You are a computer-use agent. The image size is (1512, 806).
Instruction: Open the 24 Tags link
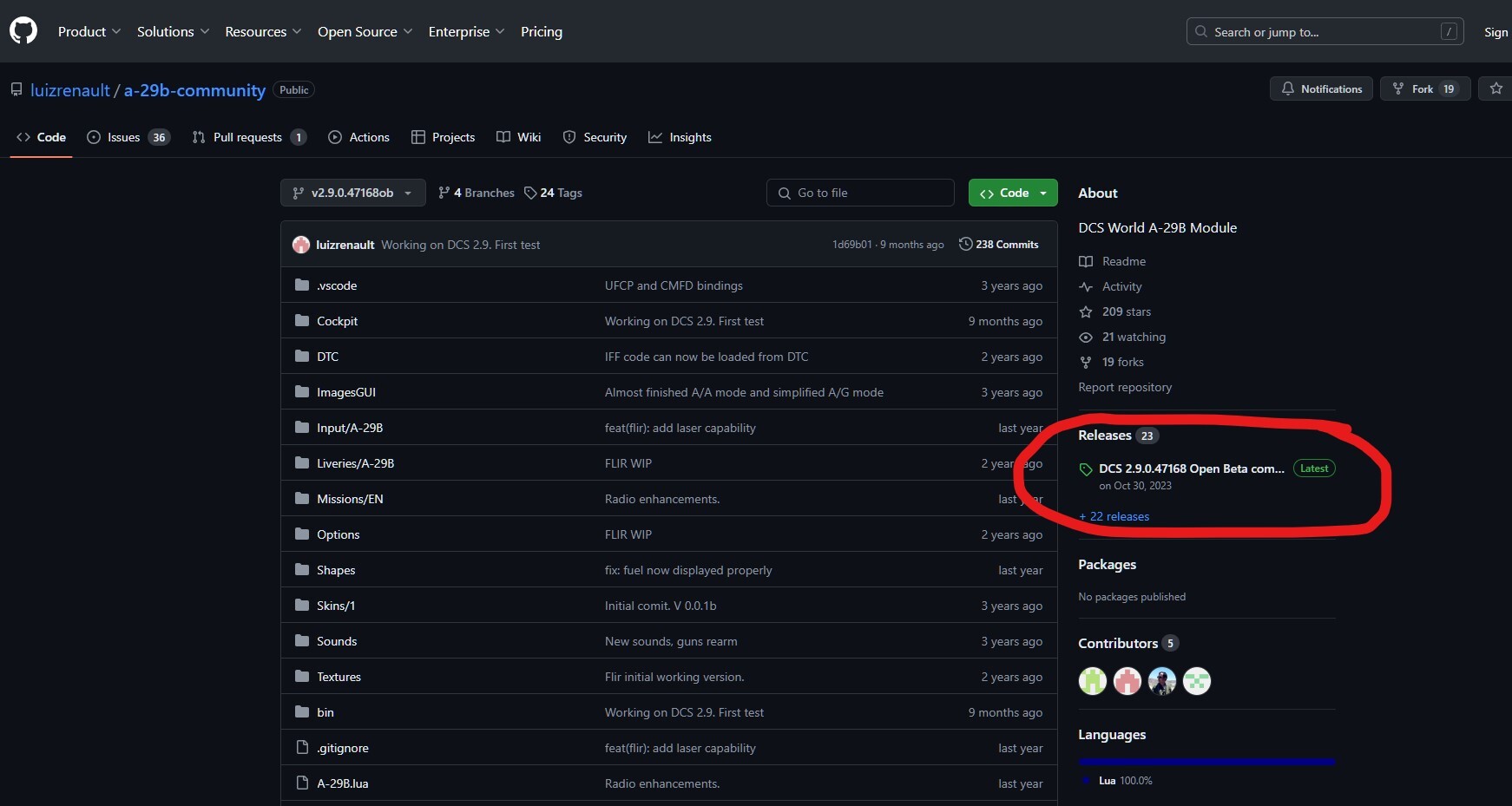(553, 193)
